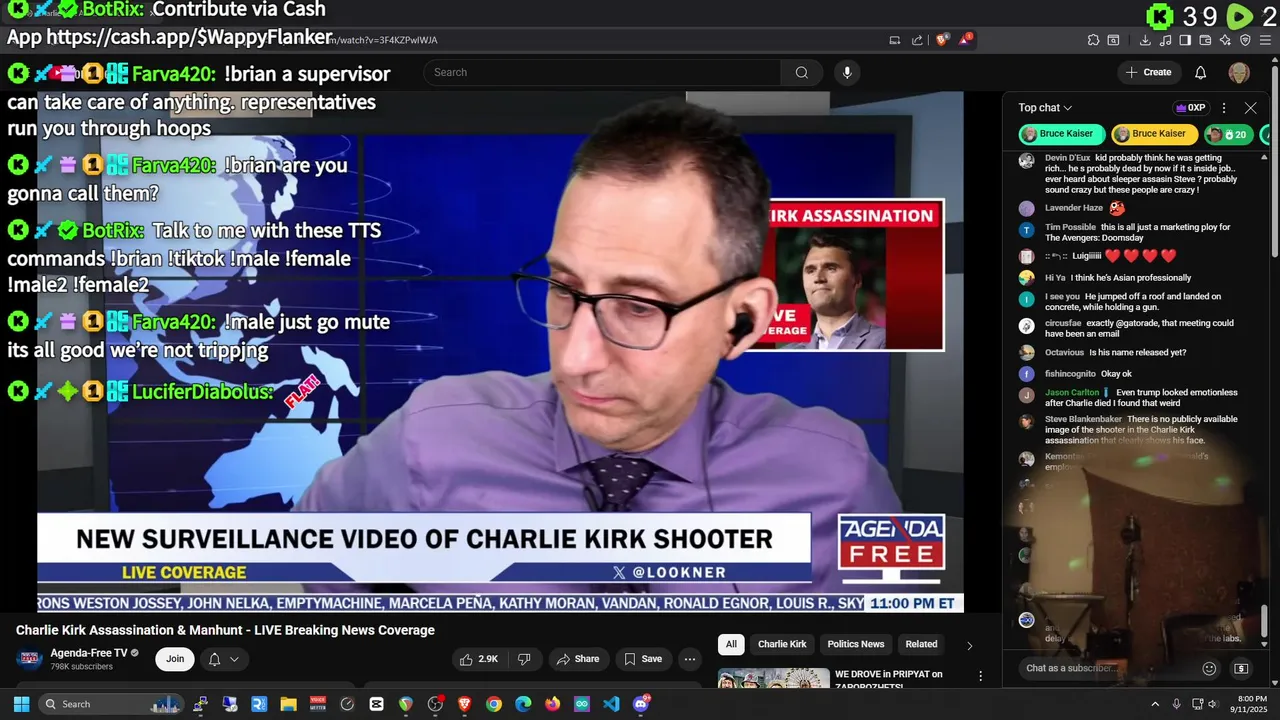
Task: Show hidden system tray icons chevron
Action: tap(1155, 704)
